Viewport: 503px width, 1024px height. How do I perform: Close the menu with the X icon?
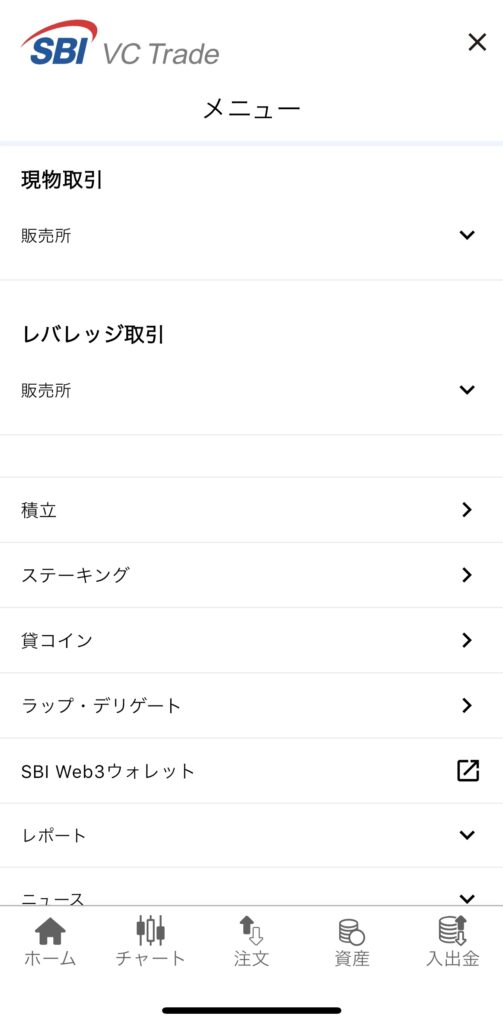[x=478, y=42]
